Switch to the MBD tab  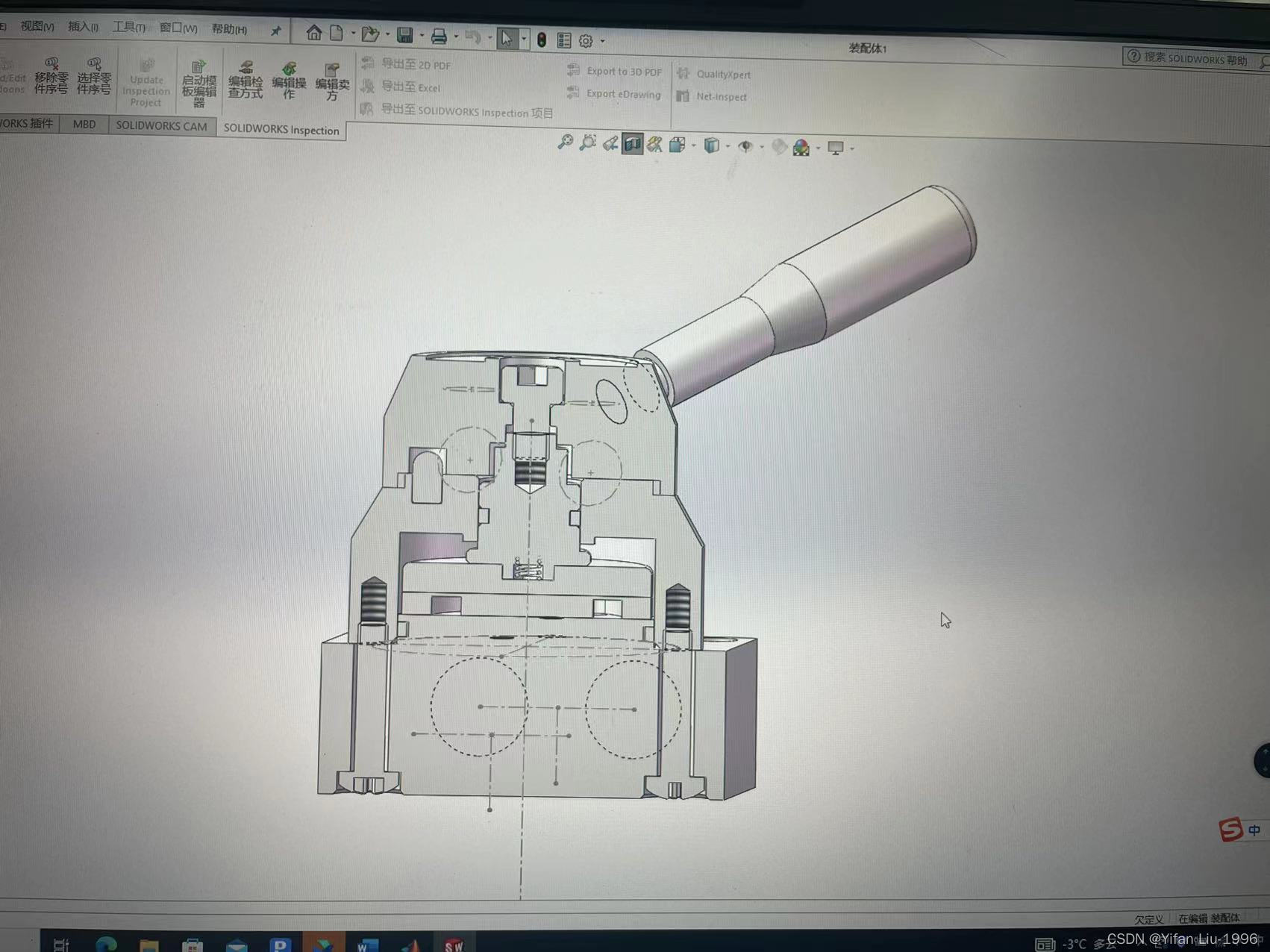coord(84,124)
